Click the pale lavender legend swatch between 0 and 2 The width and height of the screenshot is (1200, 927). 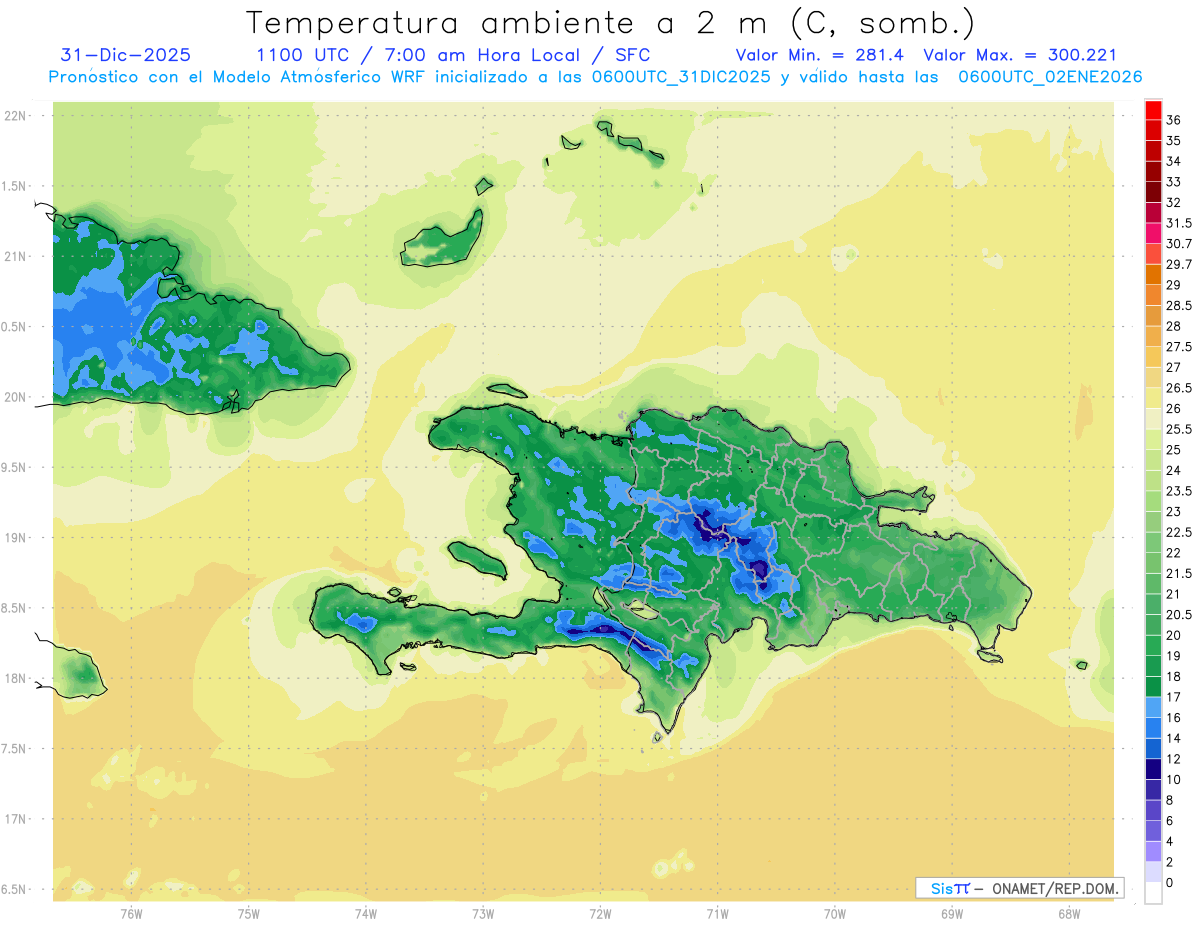[1153, 872]
